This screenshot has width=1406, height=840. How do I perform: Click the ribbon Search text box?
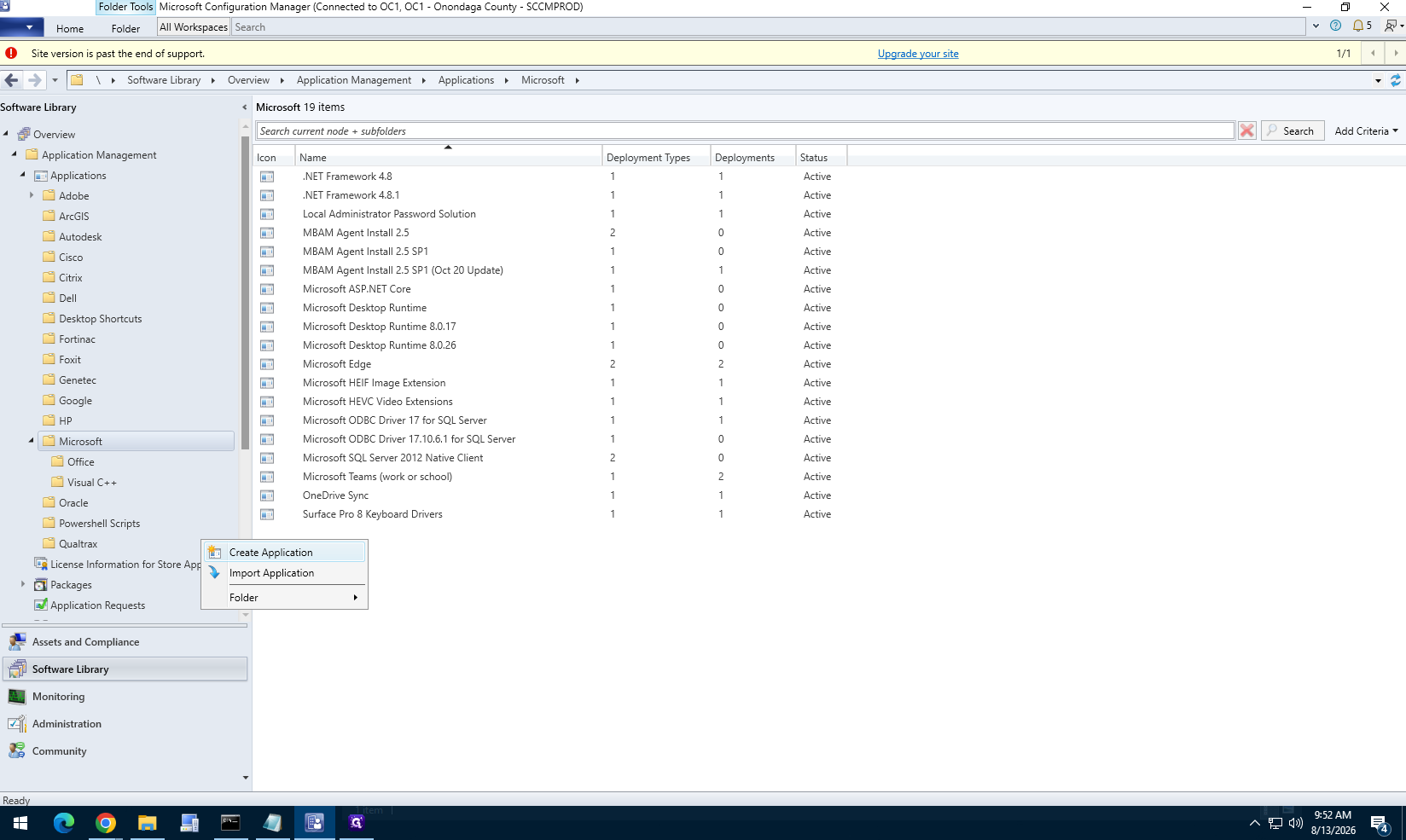pyautogui.click(x=768, y=27)
